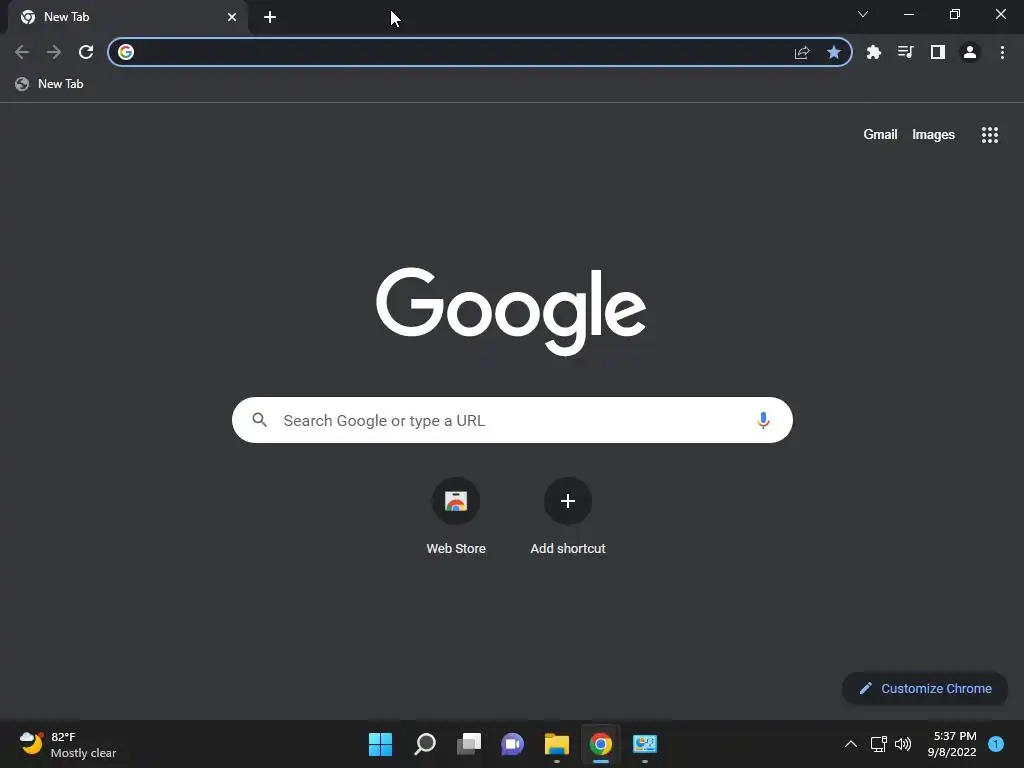Open the New Tab bookmark in bookmarks bar
The height and width of the screenshot is (768, 1024).
coord(50,84)
